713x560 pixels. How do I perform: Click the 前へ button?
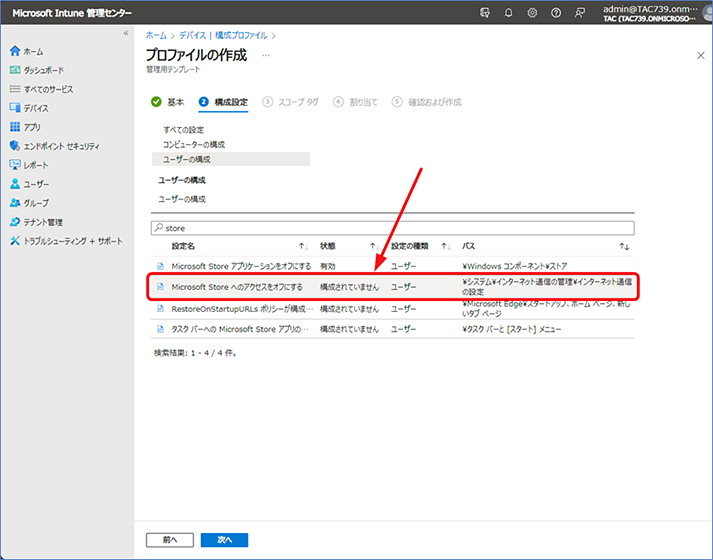(170, 540)
